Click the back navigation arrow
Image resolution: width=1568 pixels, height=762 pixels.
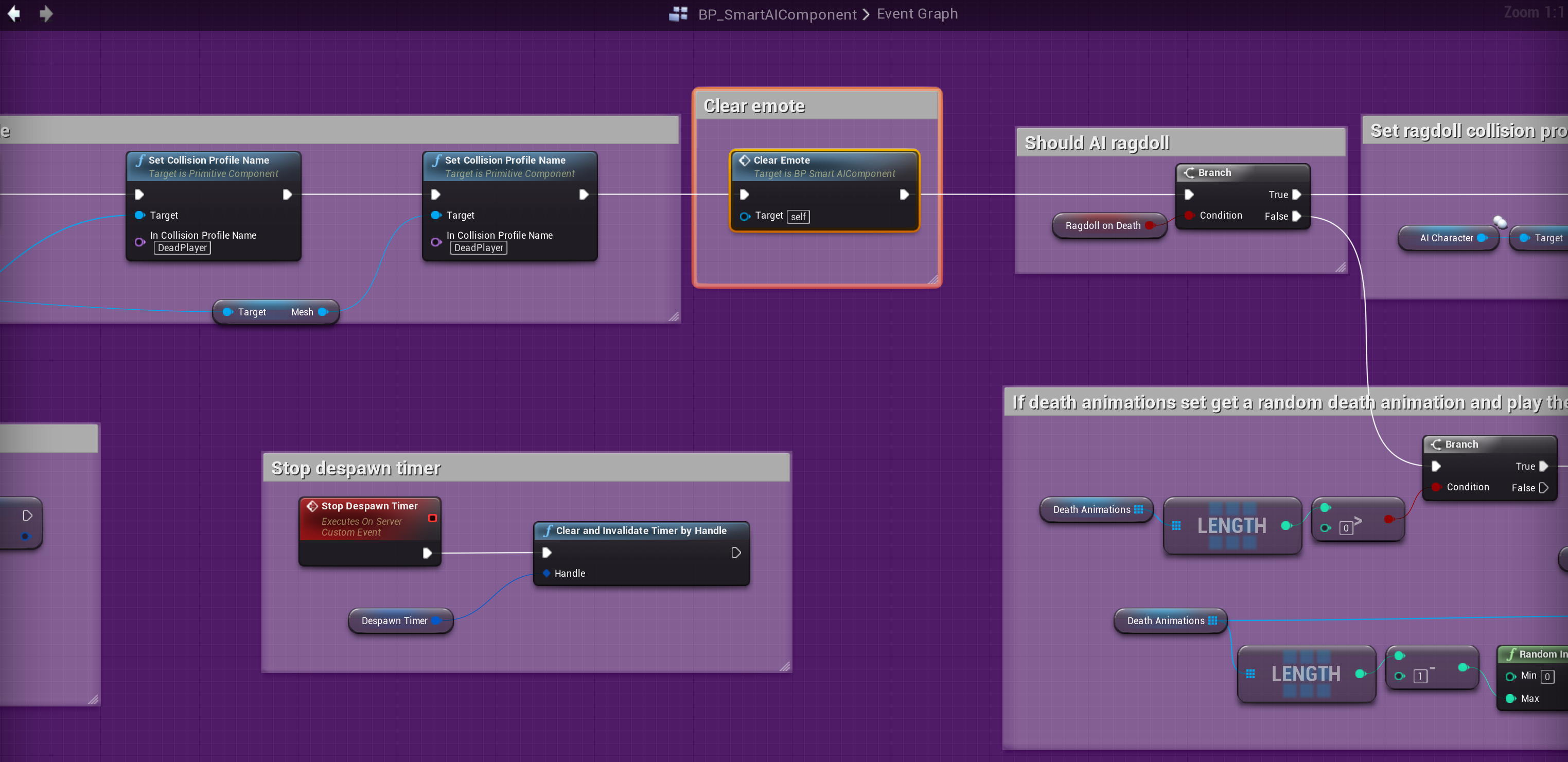point(13,13)
